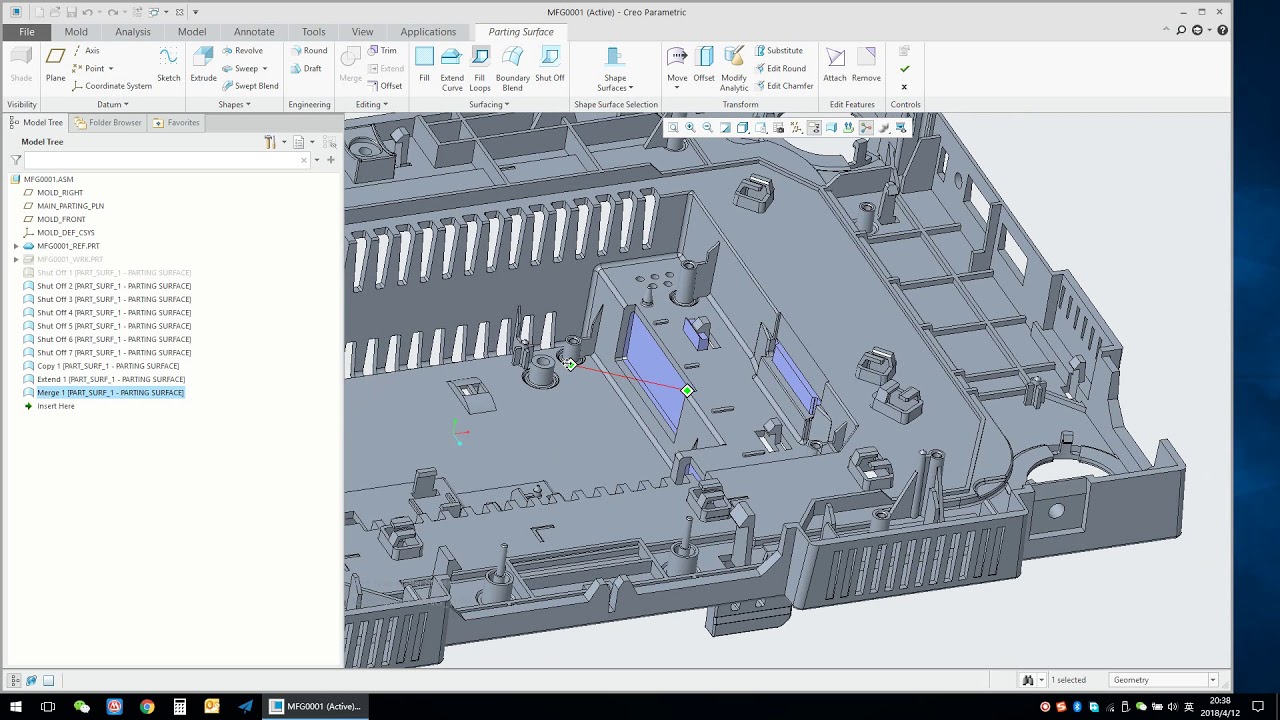Expand the Shapes group overflow
This screenshot has height=720, width=1280.
234,104
